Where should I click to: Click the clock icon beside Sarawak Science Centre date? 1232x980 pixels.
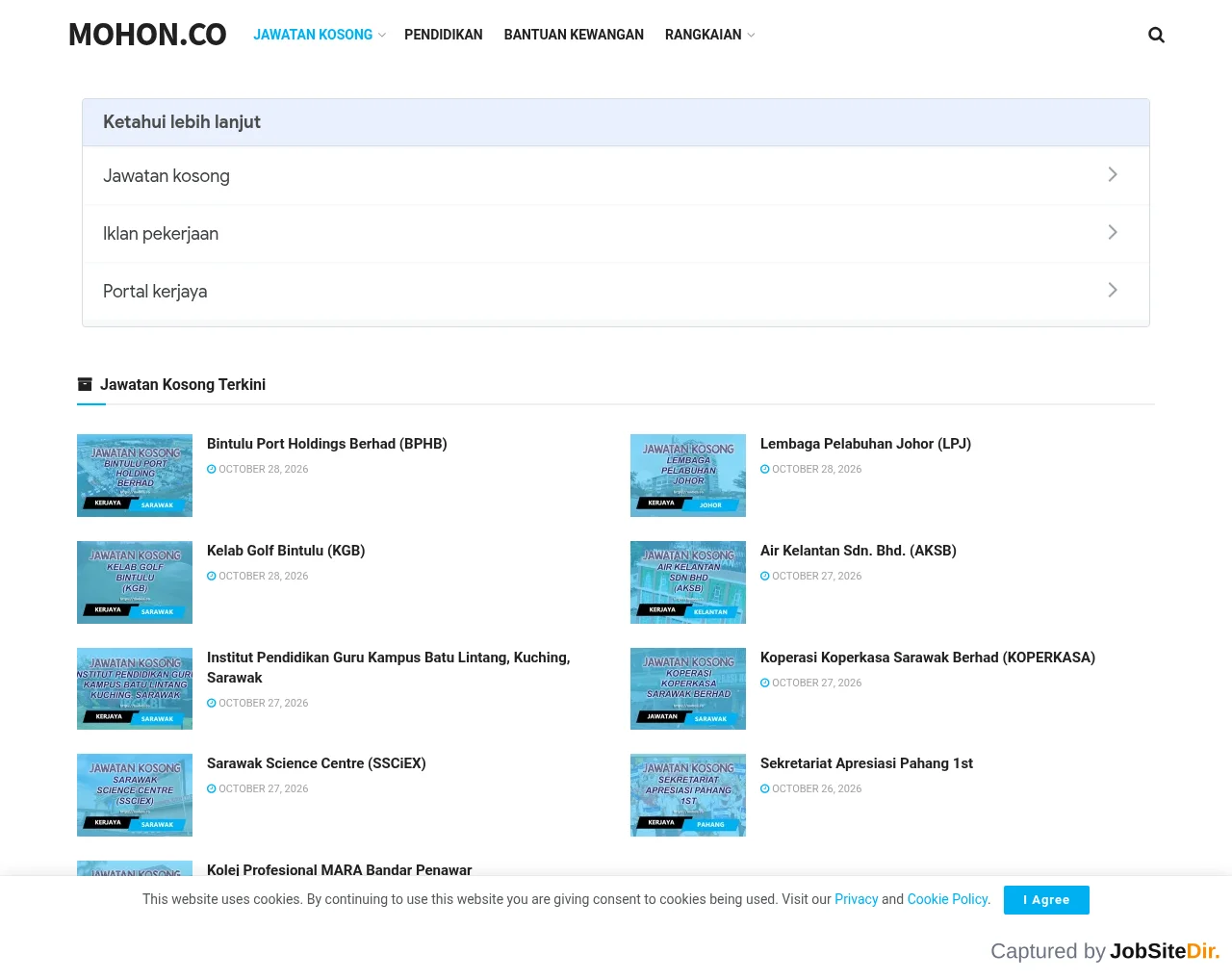[x=212, y=789]
